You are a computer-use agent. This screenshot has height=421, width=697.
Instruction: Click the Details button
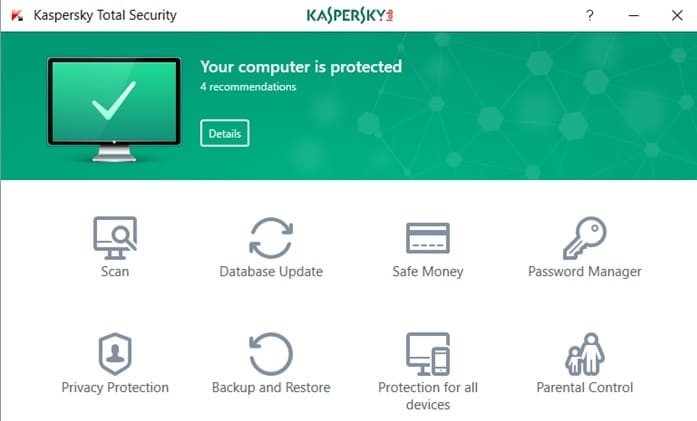coord(224,133)
